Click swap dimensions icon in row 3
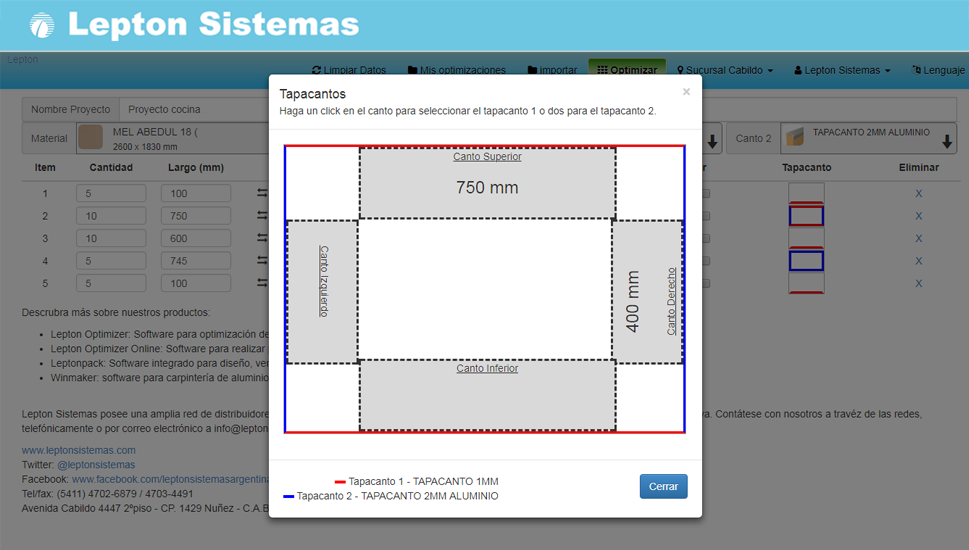The image size is (969, 550). 263,239
